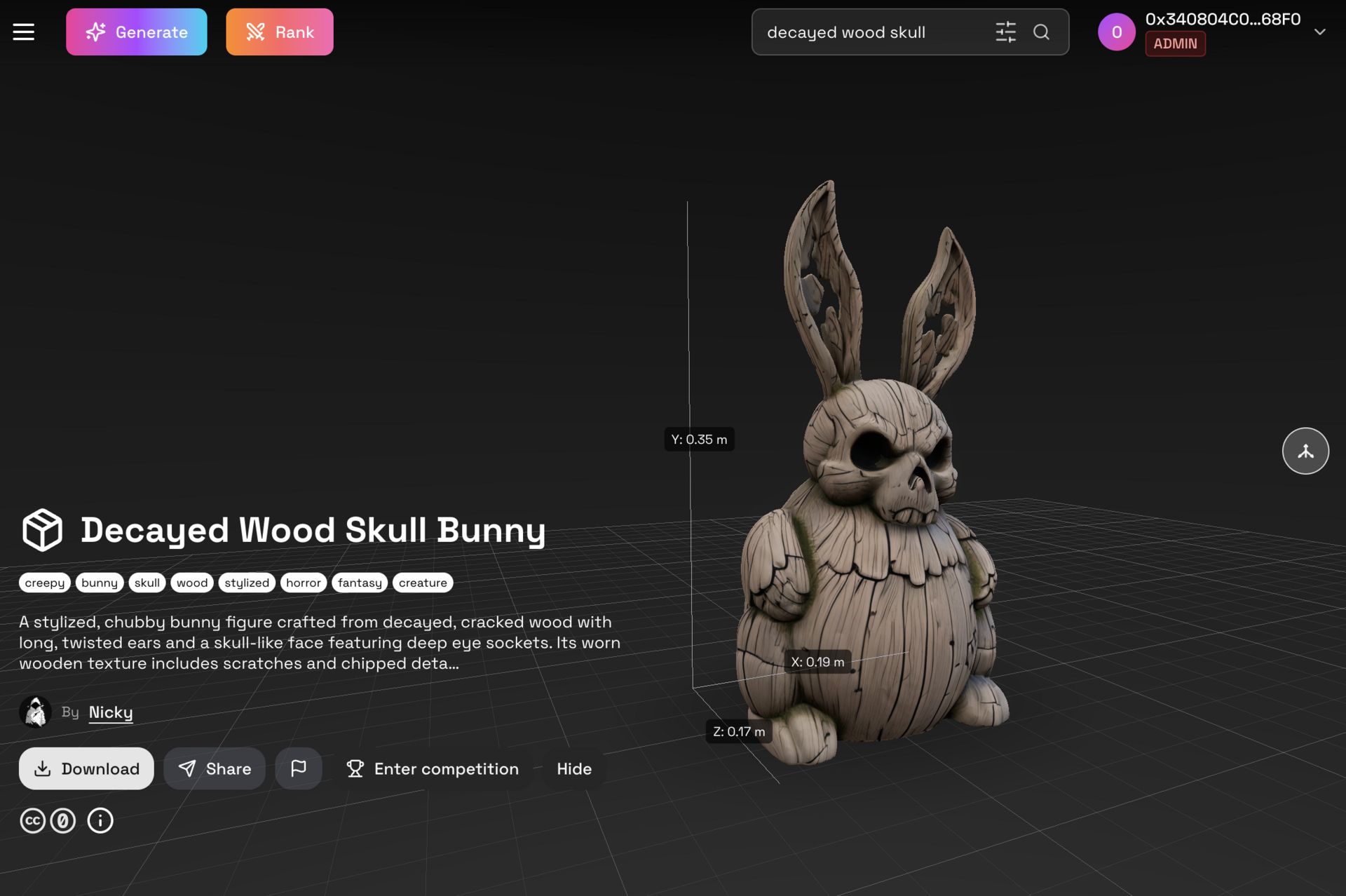Click the CC0 license icon

[63, 820]
